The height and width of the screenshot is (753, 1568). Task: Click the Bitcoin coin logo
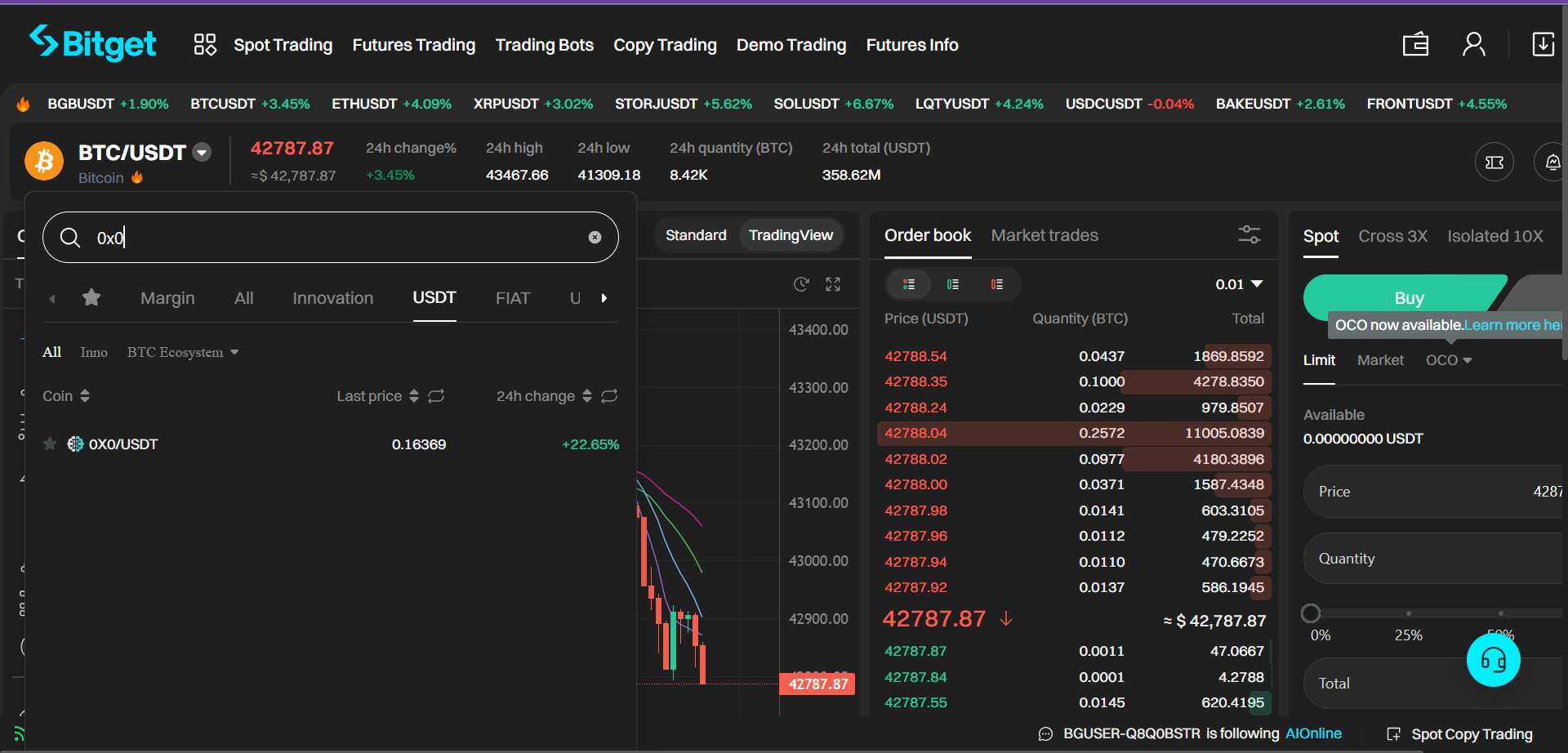point(44,161)
